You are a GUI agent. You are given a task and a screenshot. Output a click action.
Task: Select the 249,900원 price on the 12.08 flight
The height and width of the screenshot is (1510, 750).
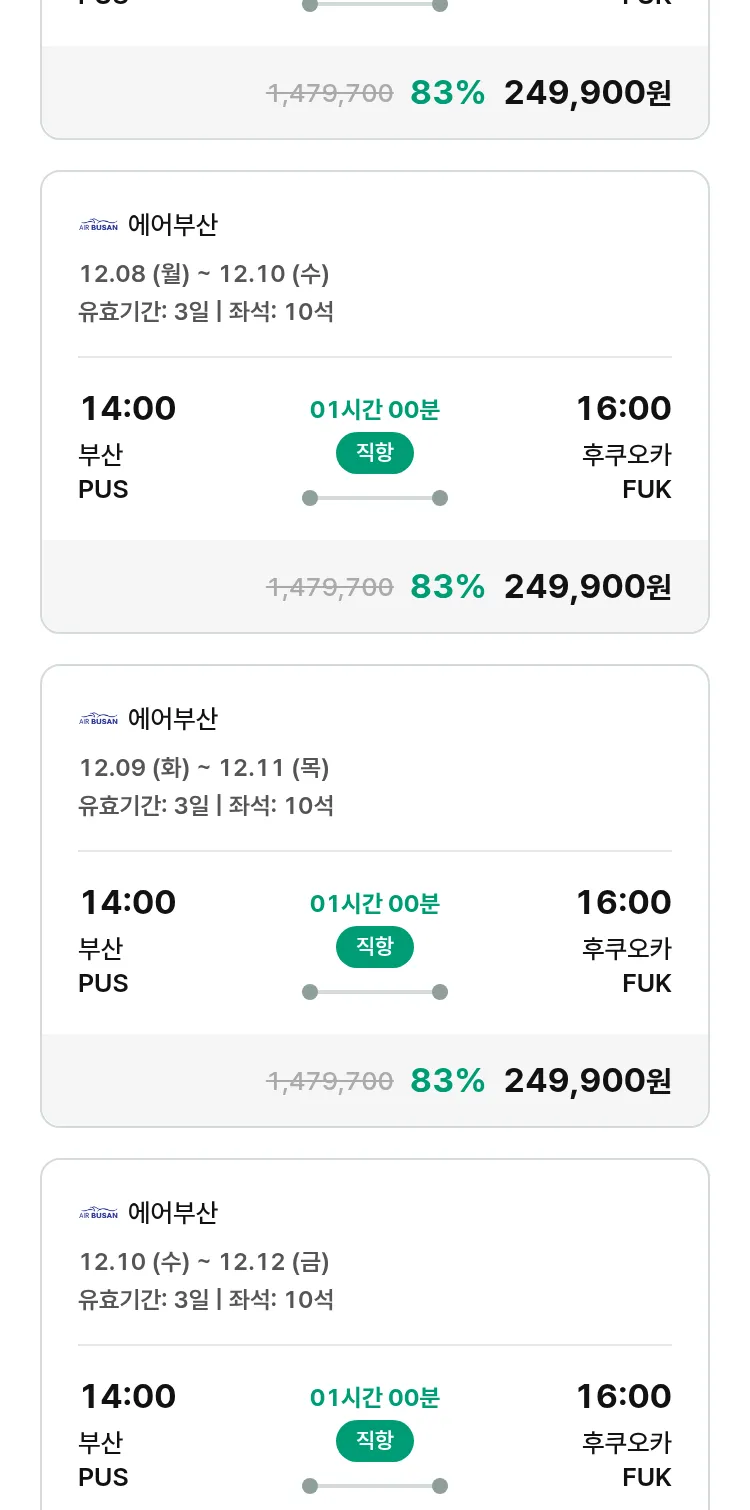tap(587, 587)
